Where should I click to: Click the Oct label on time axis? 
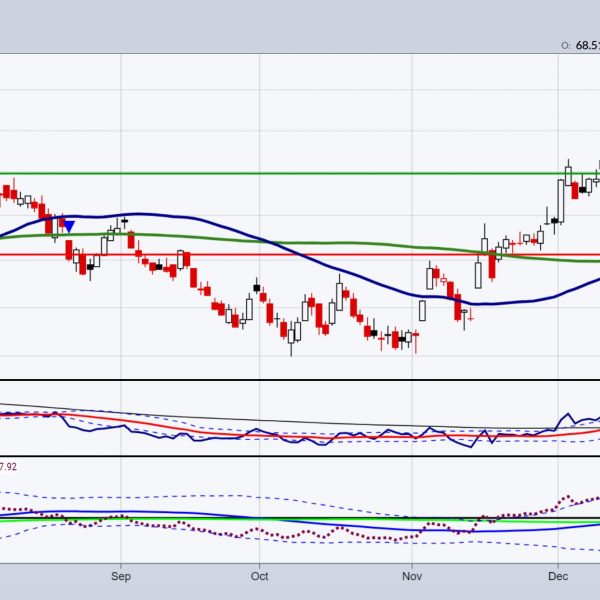(259, 576)
